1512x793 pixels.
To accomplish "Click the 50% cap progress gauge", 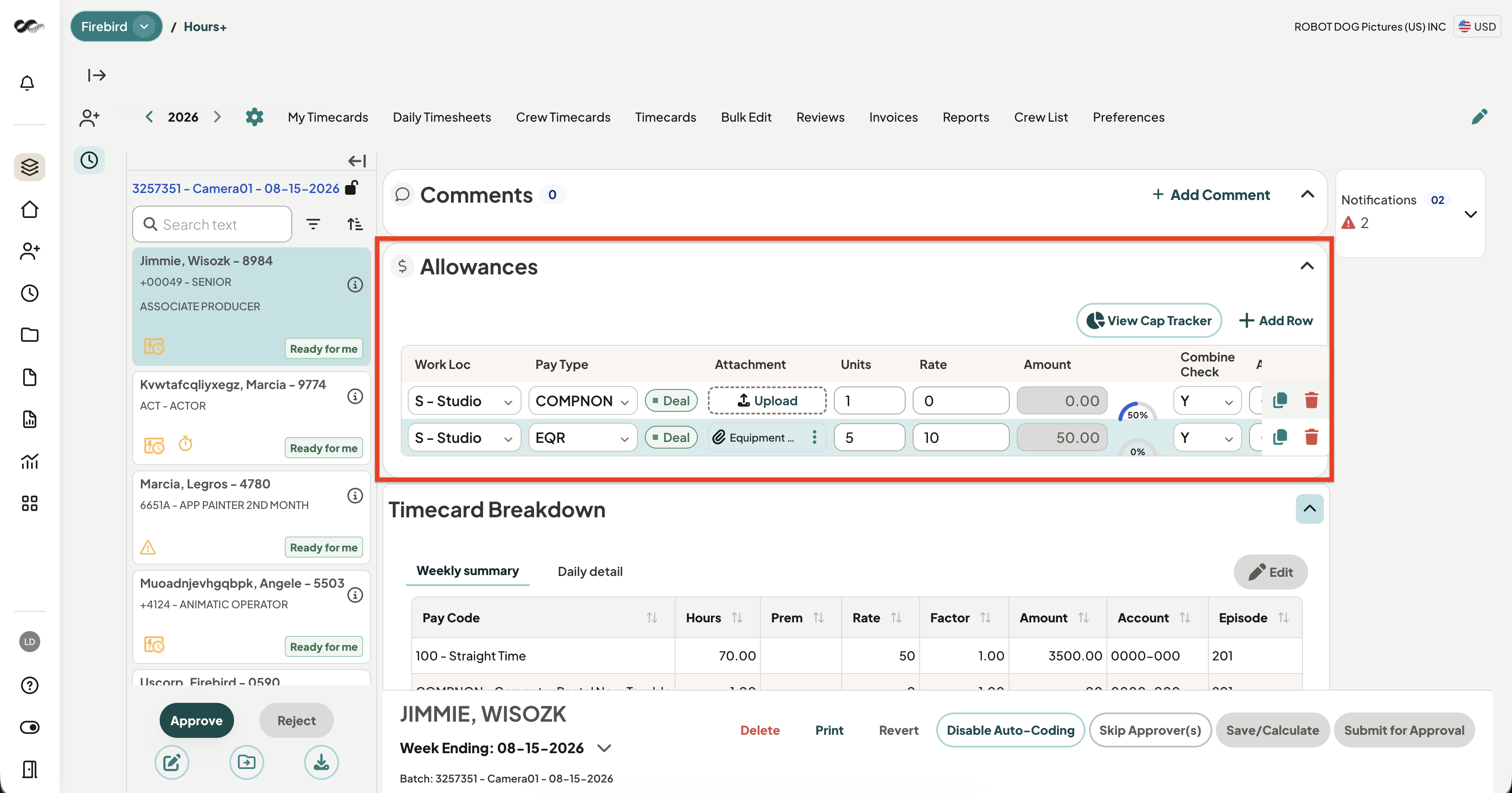I will pyautogui.click(x=1137, y=411).
